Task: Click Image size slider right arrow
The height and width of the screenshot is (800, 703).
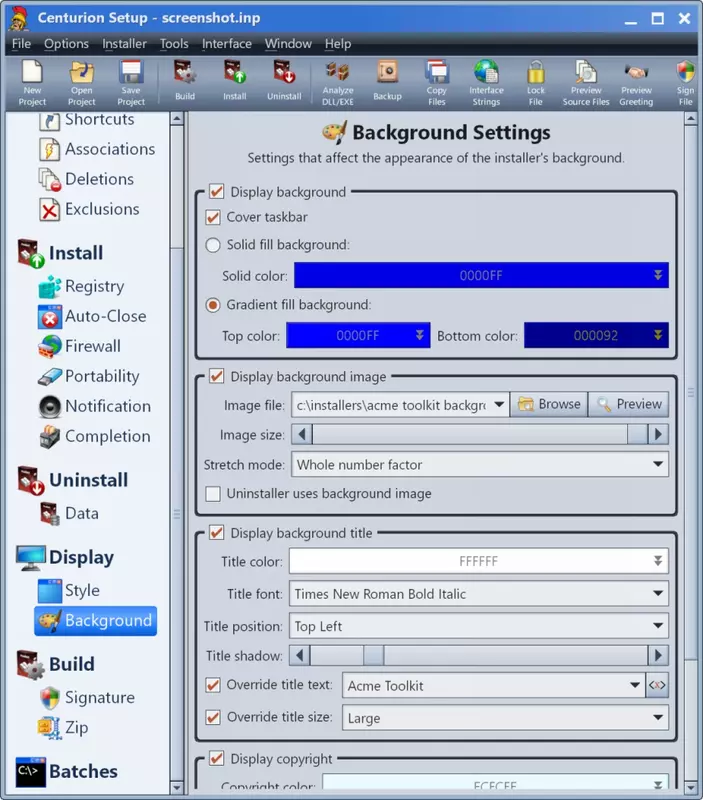Action: [658, 435]
